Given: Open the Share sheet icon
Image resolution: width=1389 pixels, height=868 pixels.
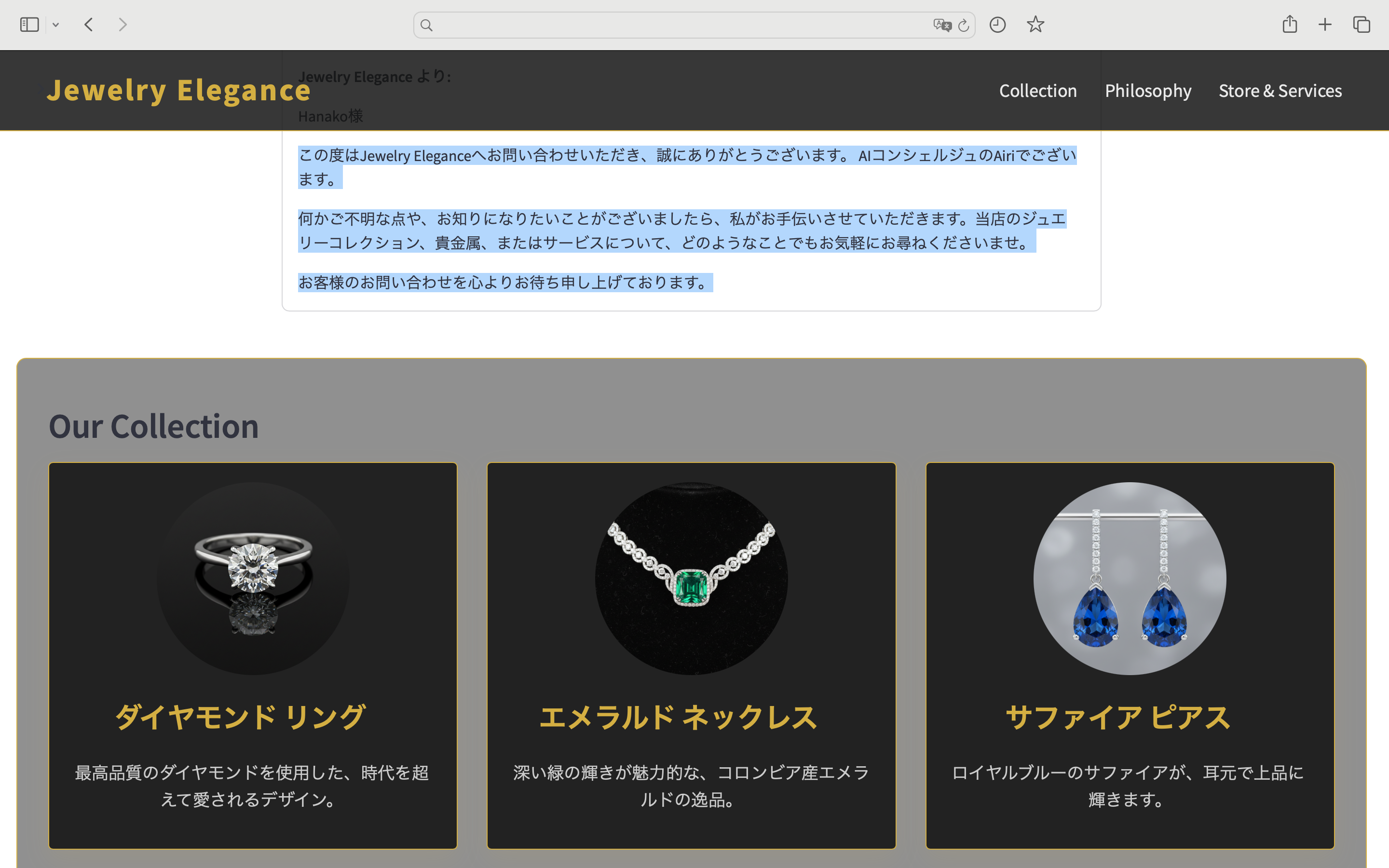Looking at the screenshot, I should [x=1290, y=25].
